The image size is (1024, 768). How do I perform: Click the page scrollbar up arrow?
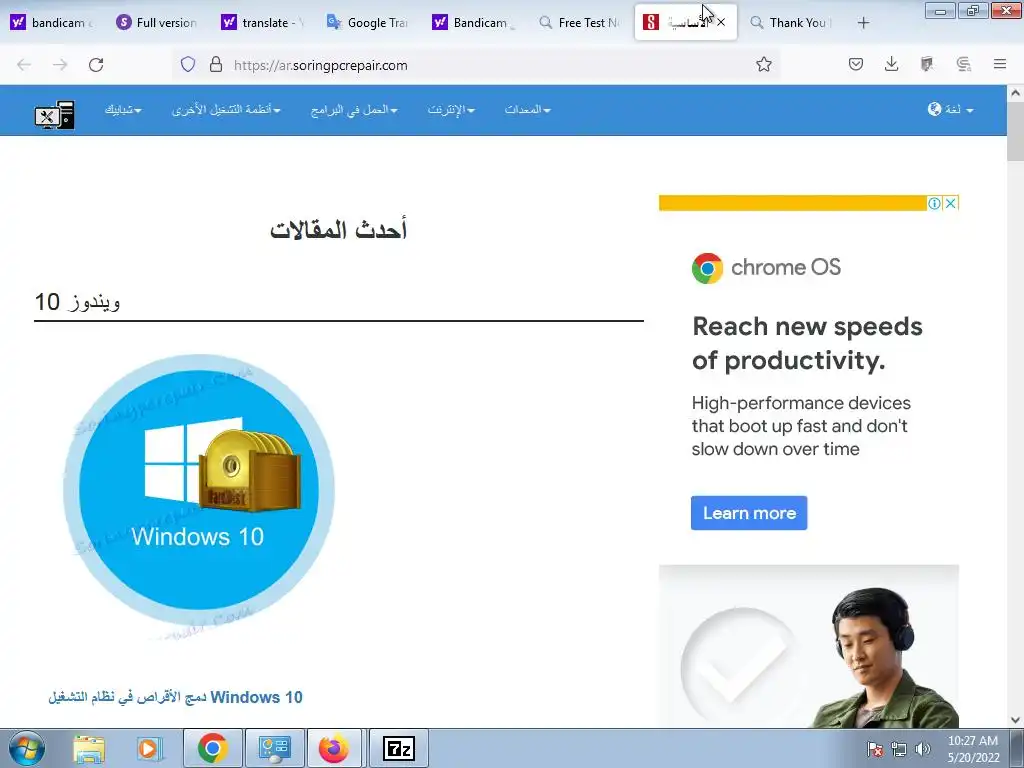pyautogui.click(x=1015, y=93)
